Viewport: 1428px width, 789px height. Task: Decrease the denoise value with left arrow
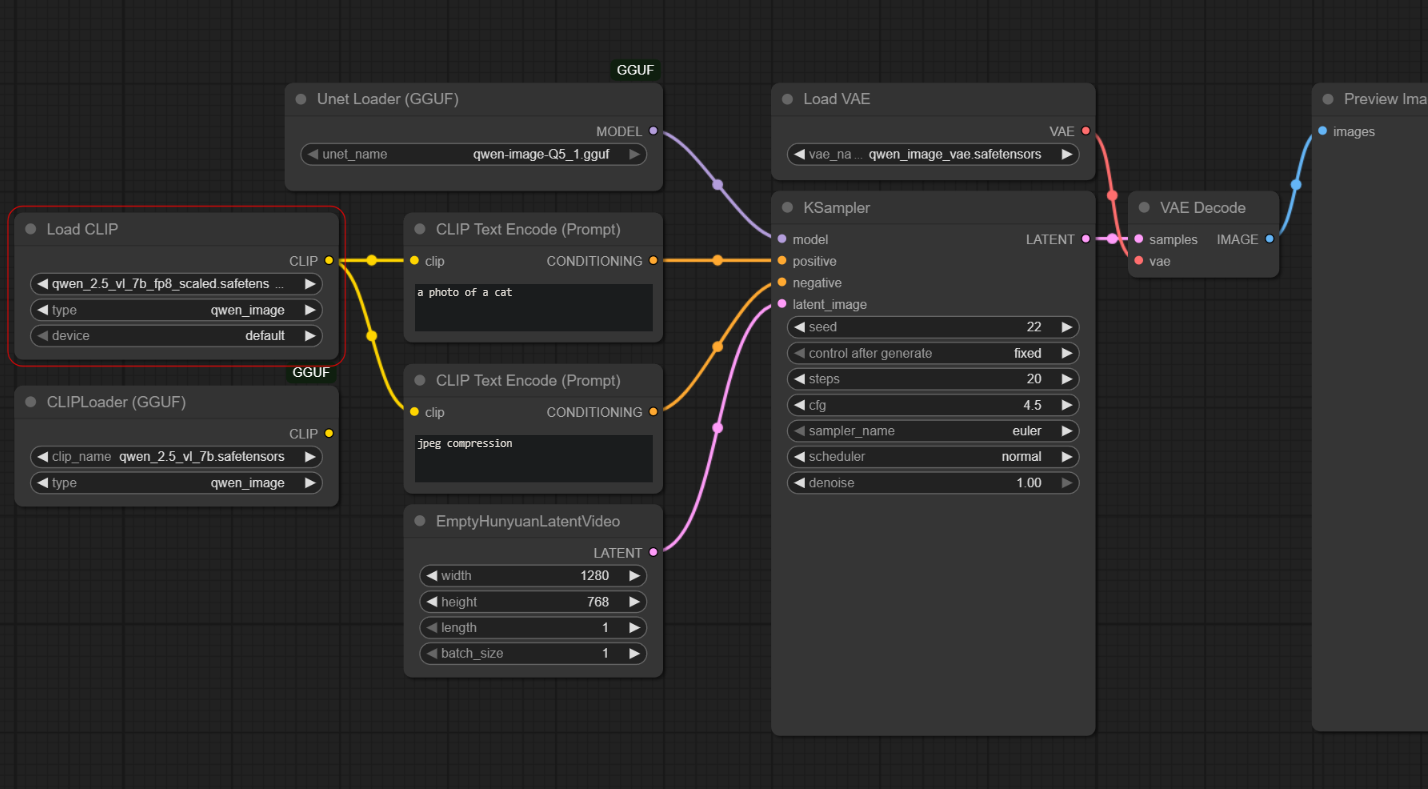click(x=799, y=483)
